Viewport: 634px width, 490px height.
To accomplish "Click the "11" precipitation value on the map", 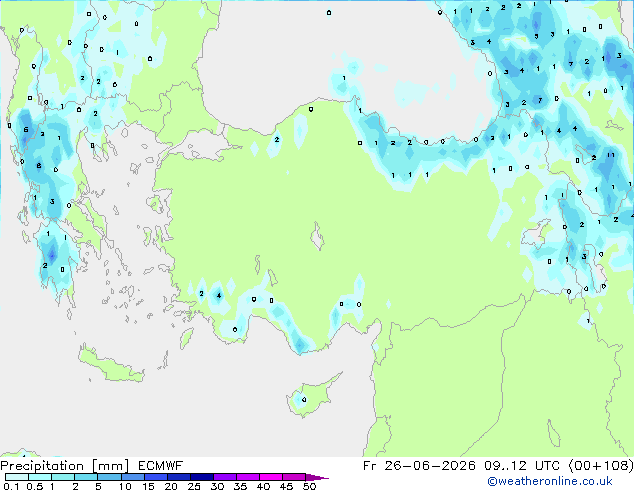I will click(611, 155).
